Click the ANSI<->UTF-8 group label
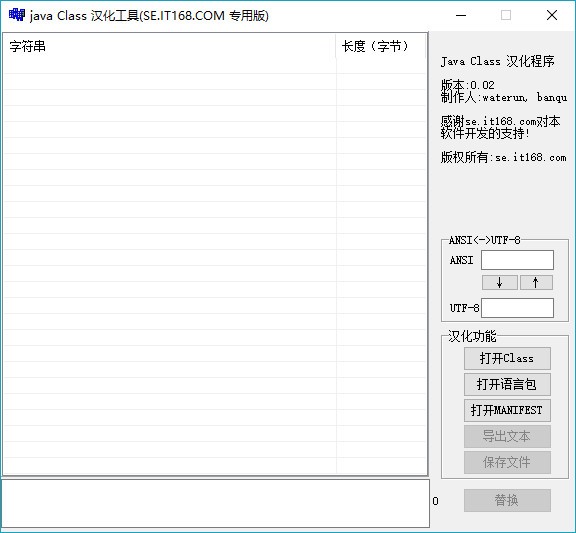576x533 pixels. tap(484, 240)
